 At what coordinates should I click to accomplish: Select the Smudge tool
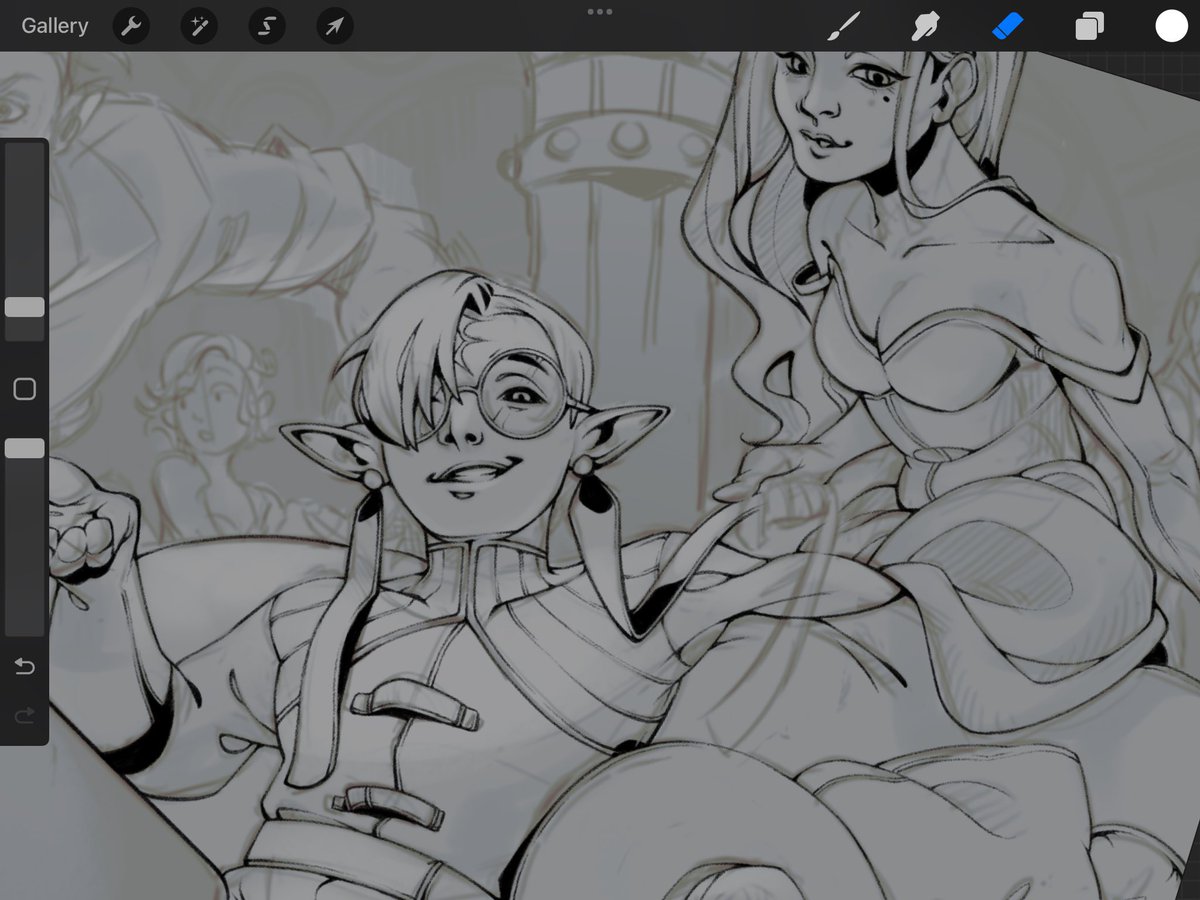(926, 26)
